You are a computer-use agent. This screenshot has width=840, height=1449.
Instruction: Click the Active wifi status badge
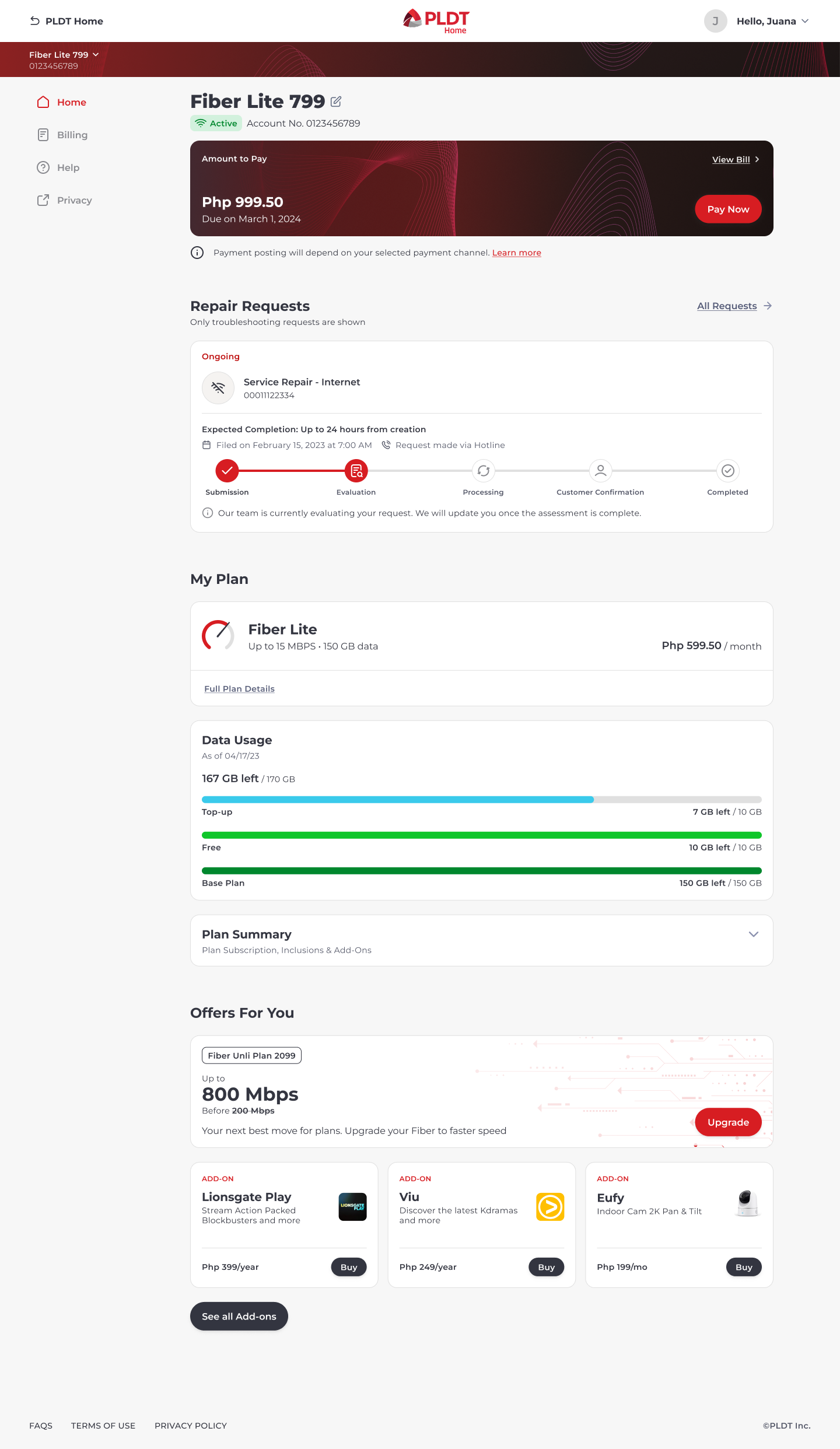coord(216,123)
